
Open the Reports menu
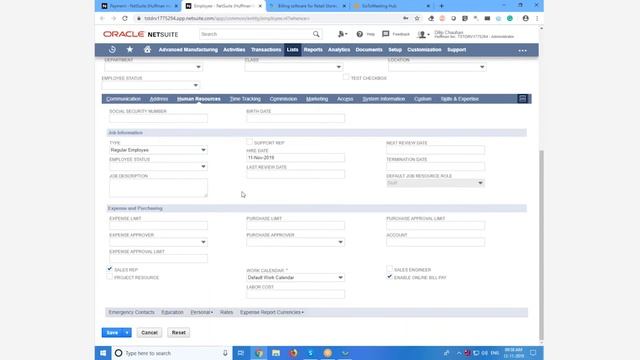[x=313, y=50]
